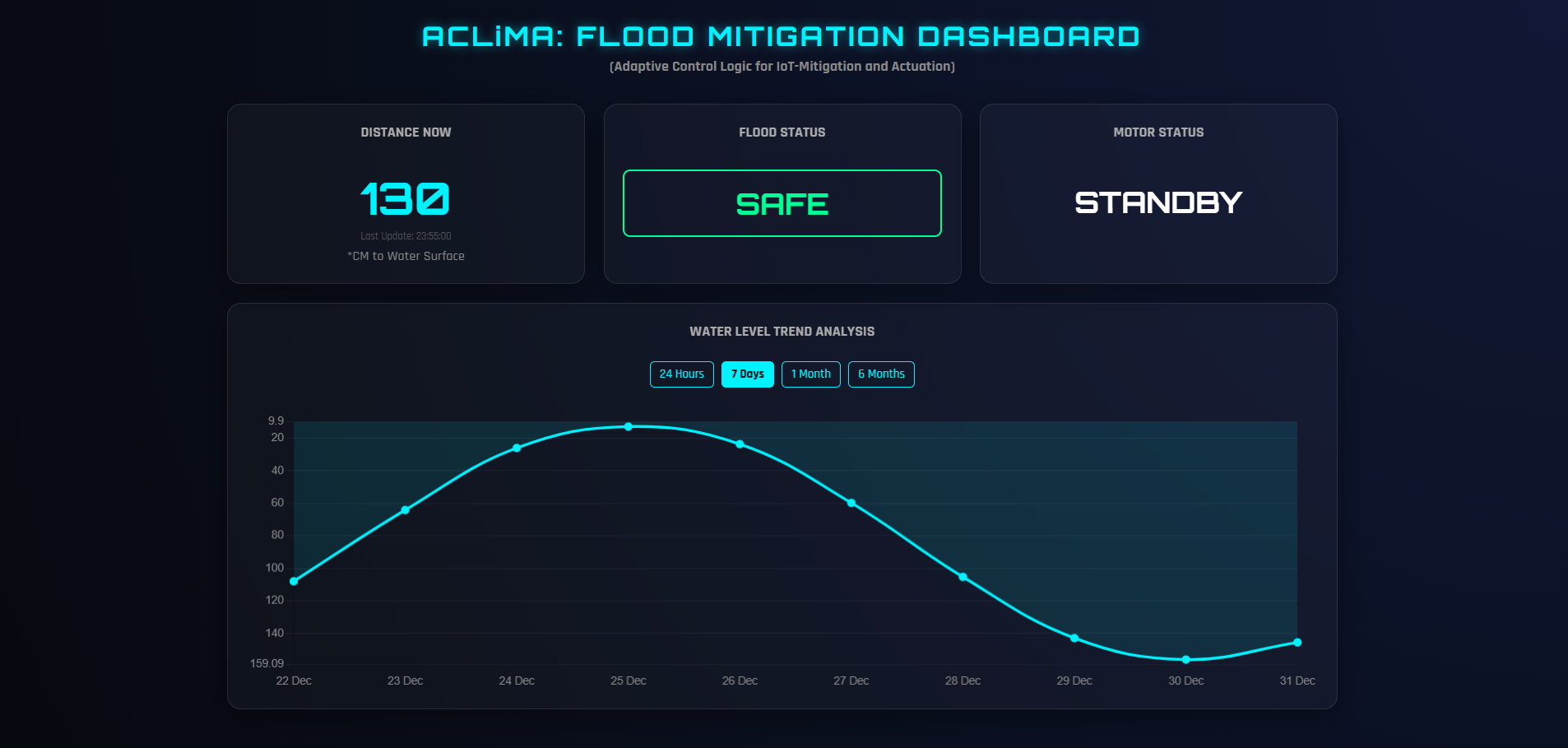The width and height of the screenshot is (1568, 748).
Task: Click the 24 Dec chart data point
Action: (517, 448)
